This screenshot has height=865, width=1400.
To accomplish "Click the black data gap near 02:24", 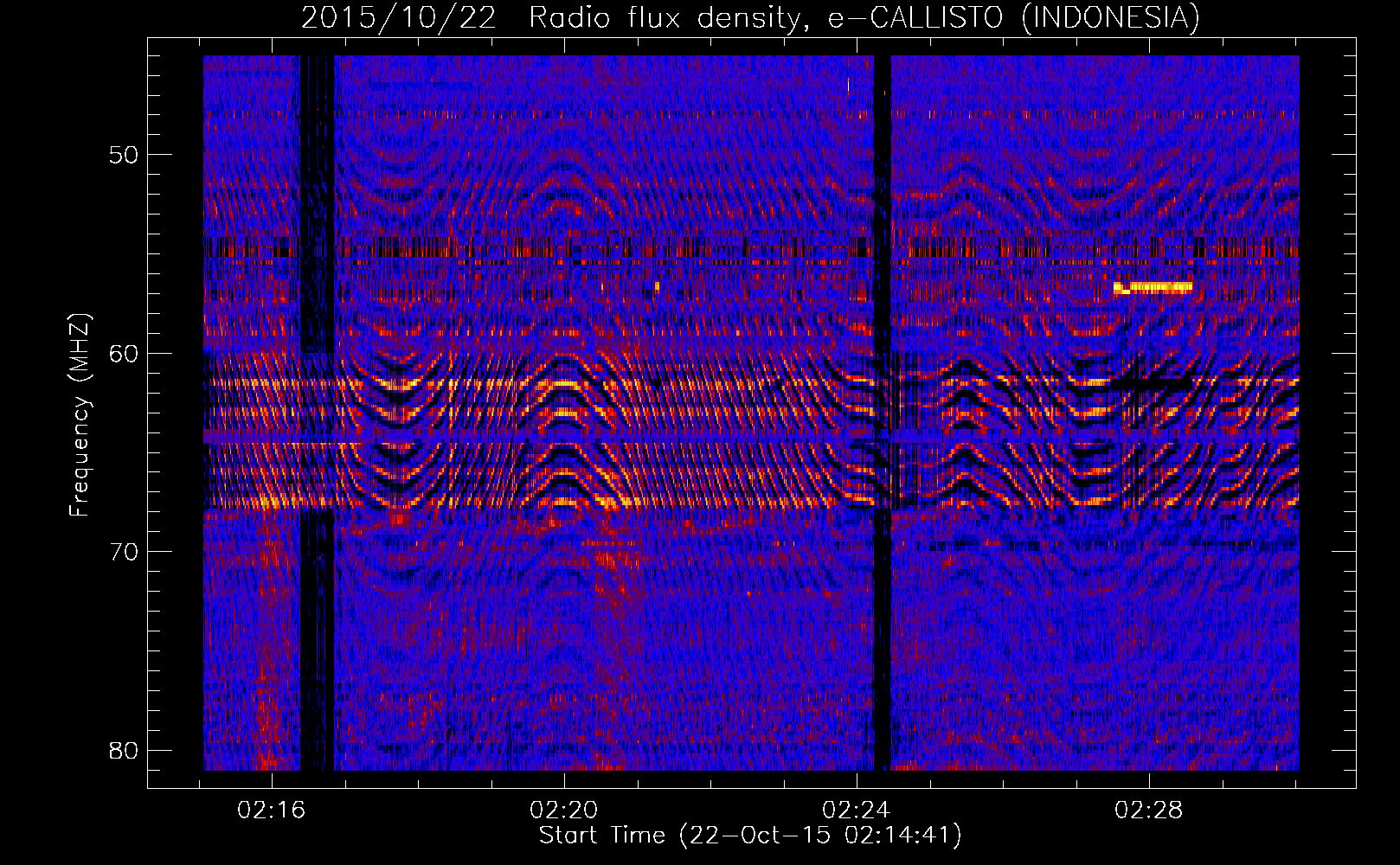I will coord(882,413).
